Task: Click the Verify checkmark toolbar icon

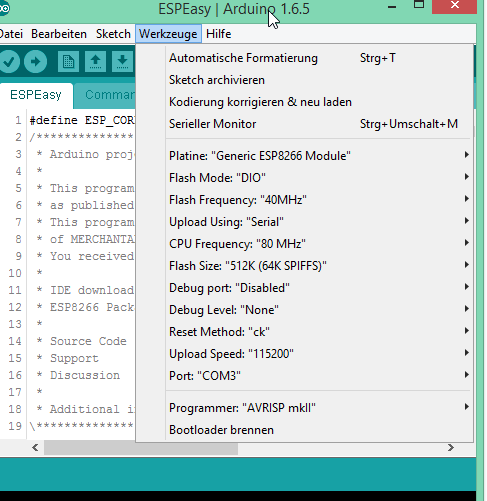Action: 9,62
